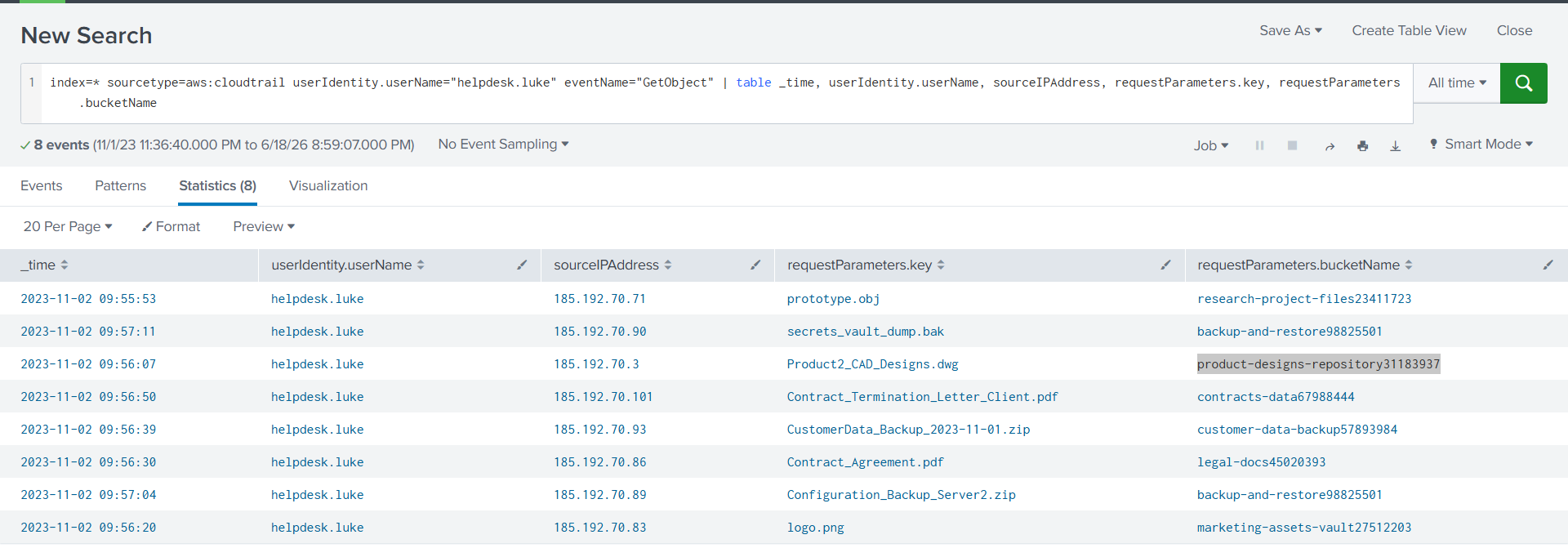Change Smart Mode search mode
Screen dimensions: 1568x557
1481,145
